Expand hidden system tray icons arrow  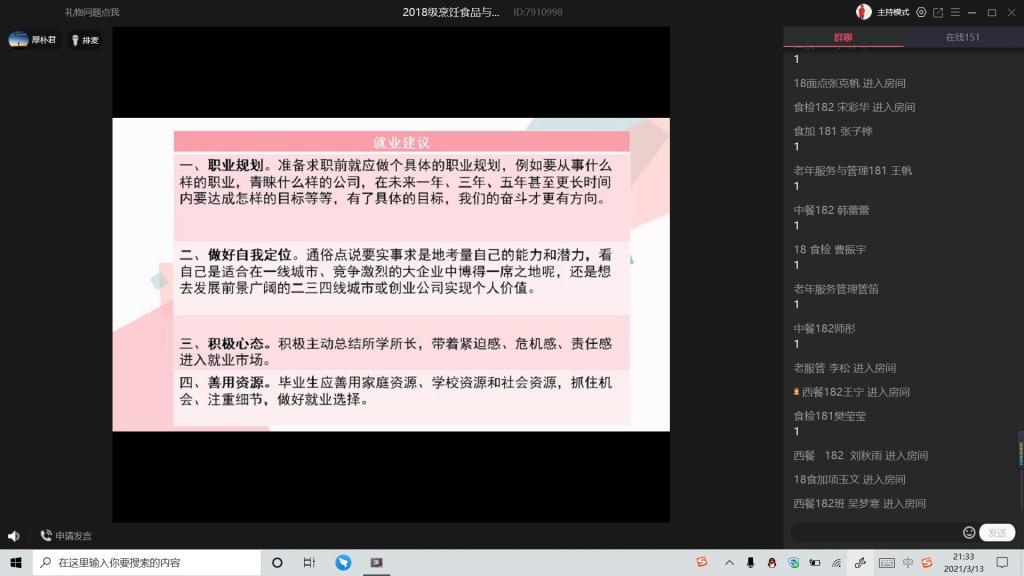(729, 563)
